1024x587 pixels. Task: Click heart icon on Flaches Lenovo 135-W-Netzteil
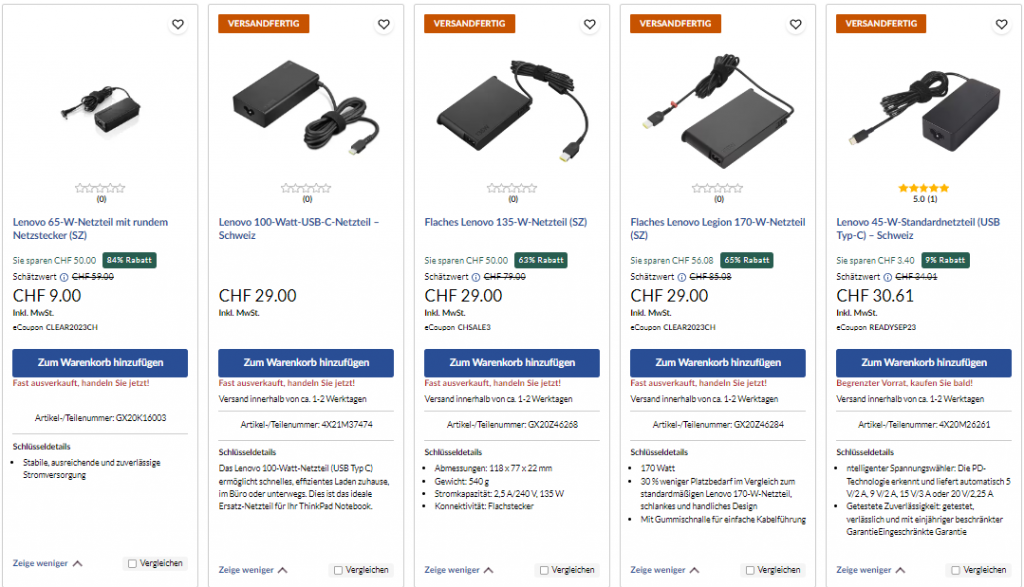click(x=589, y=25)
